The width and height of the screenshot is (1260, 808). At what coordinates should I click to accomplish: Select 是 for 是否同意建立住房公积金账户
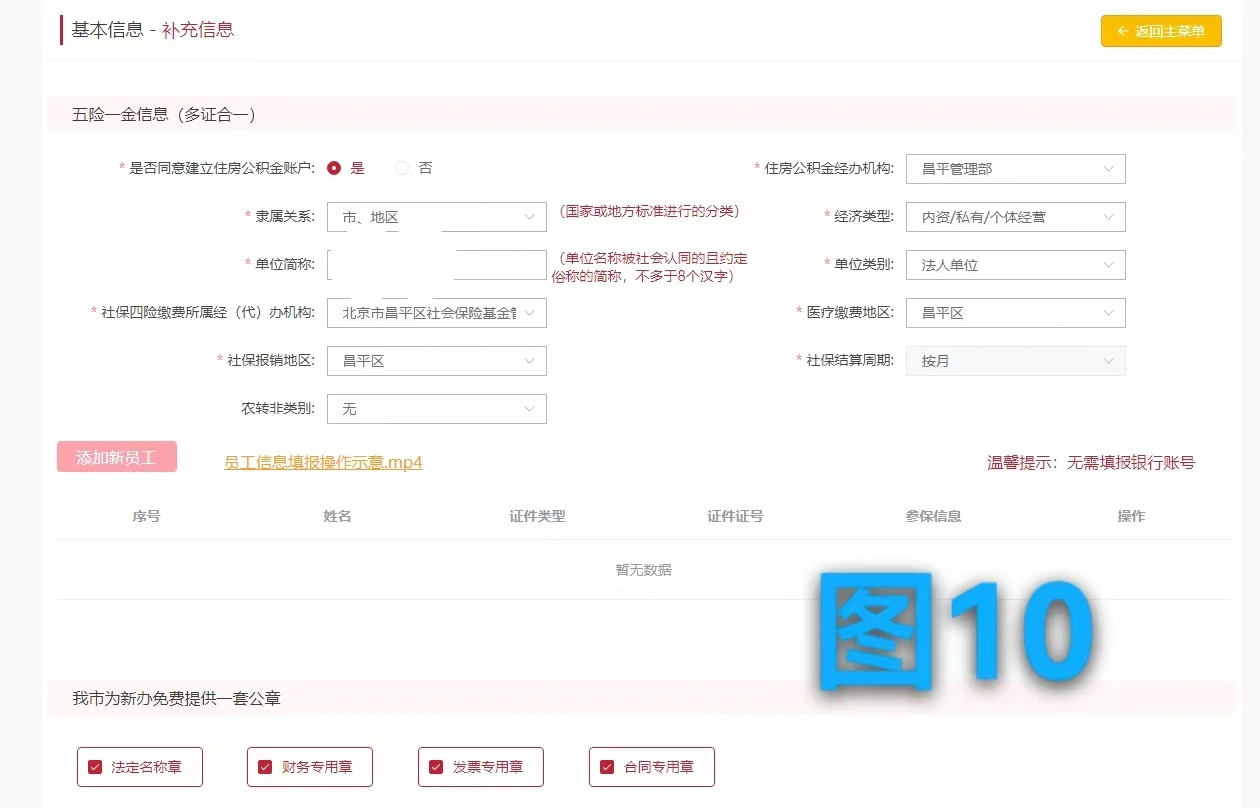point(334,168)
